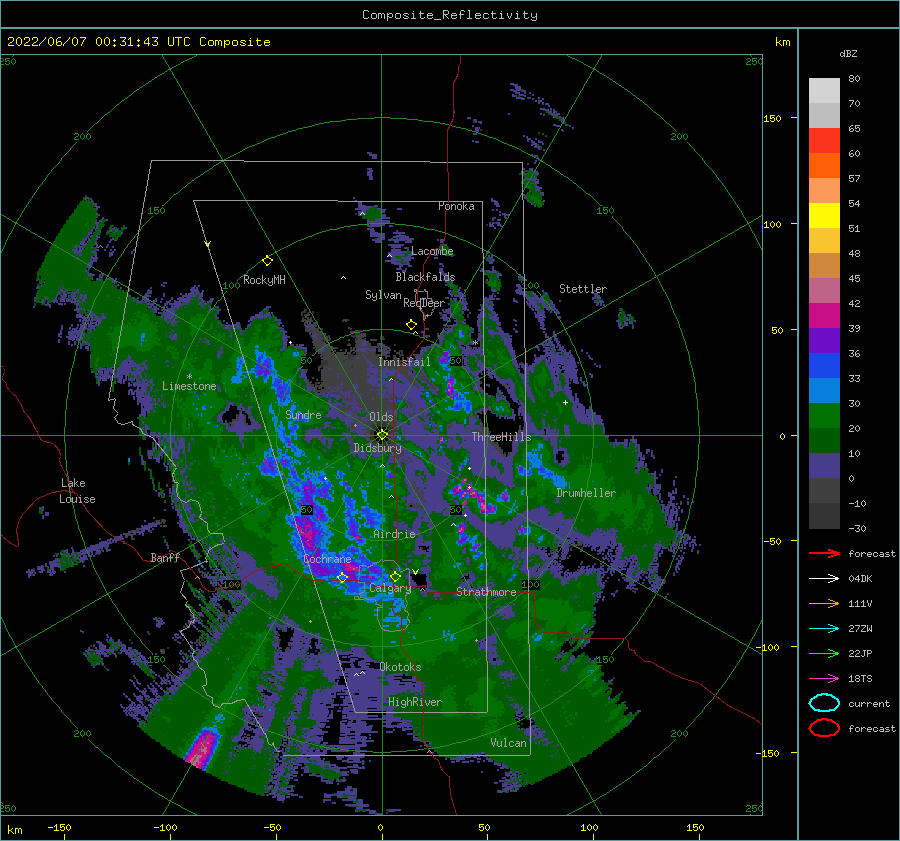Click the Cochrane city label
This screenshot has height=841, width=900.
pos(327,559)
